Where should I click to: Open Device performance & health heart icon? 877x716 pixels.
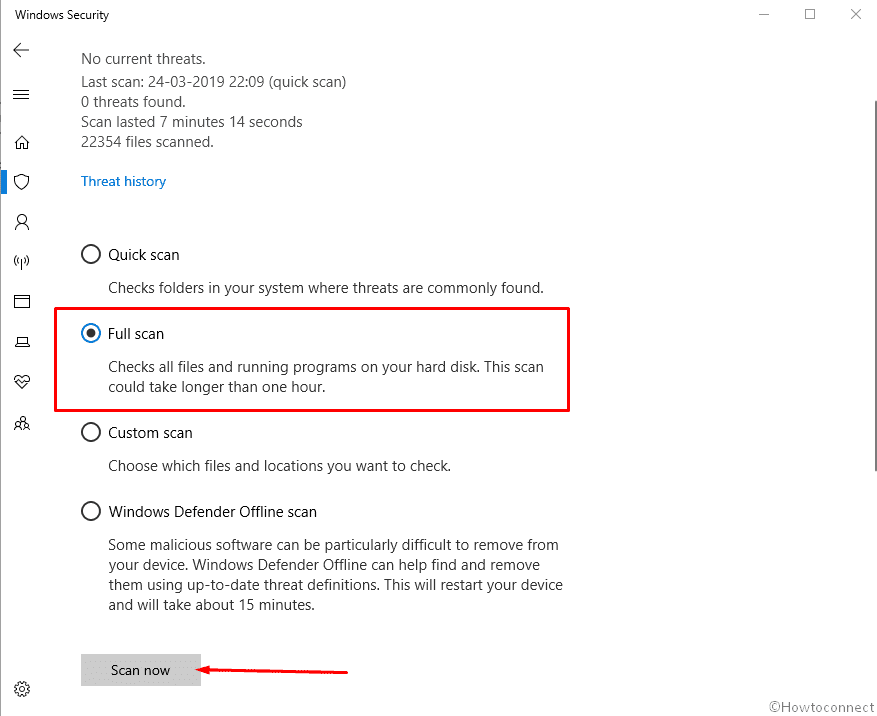[x=22, y=381]
